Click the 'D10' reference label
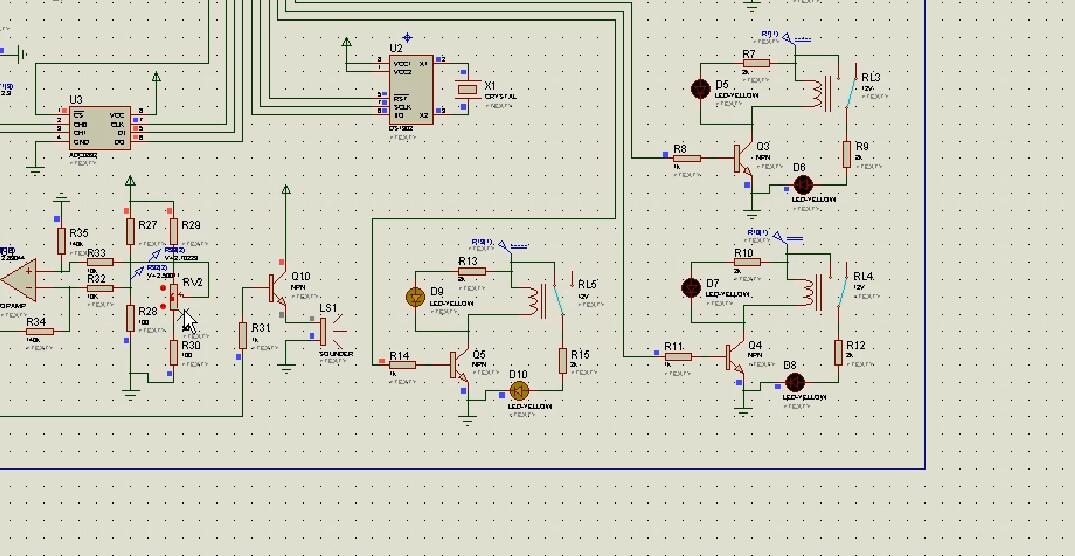This screenshot has height=556, width=1075. point(518,374)
